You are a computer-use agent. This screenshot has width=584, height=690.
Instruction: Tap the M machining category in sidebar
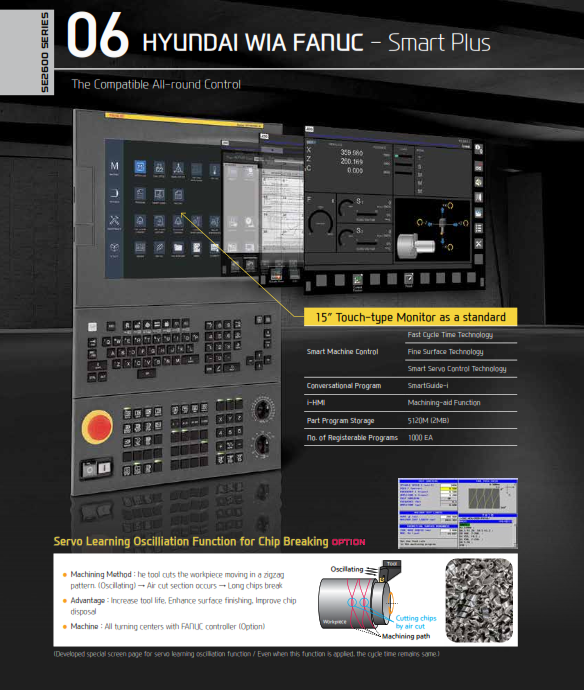114,168
